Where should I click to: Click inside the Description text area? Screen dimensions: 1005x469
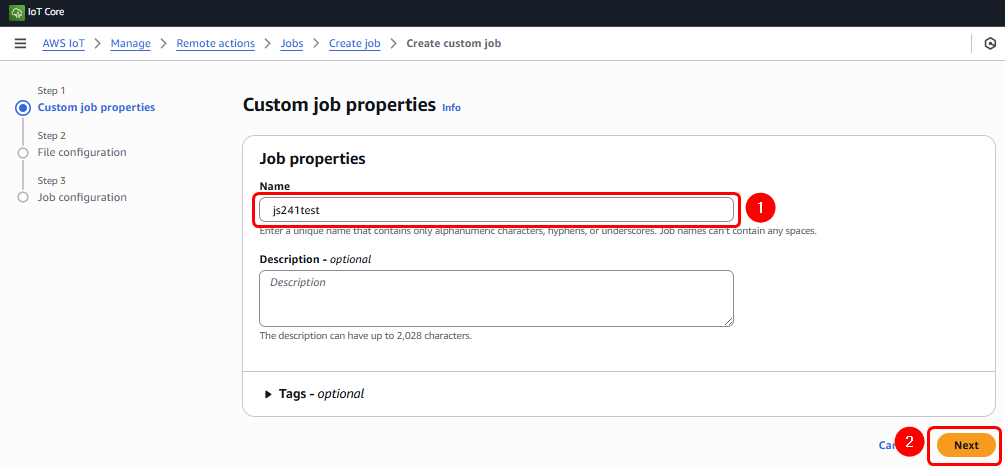(496, 298)
